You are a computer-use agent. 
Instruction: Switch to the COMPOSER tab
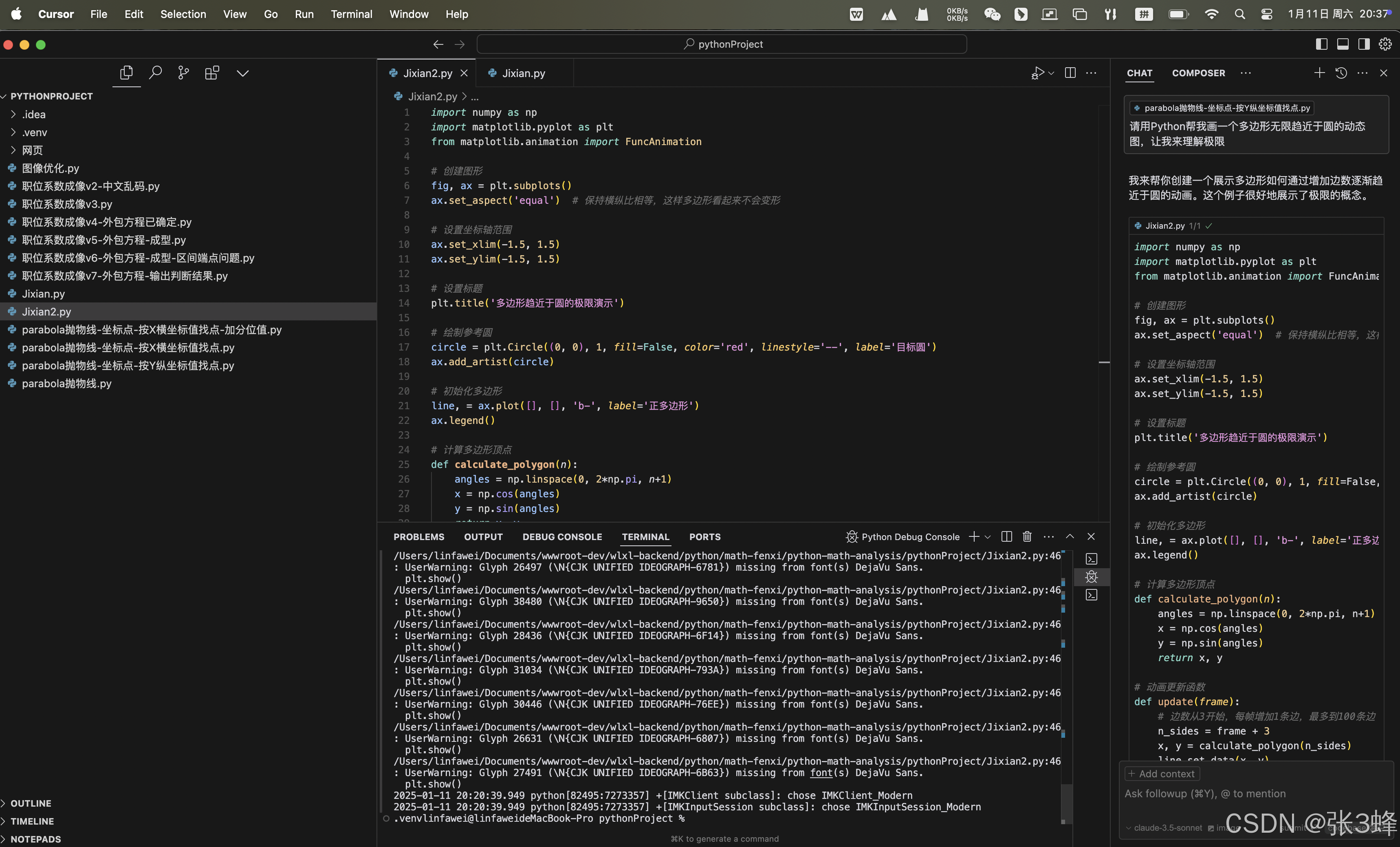click(x=1198, y=73)
